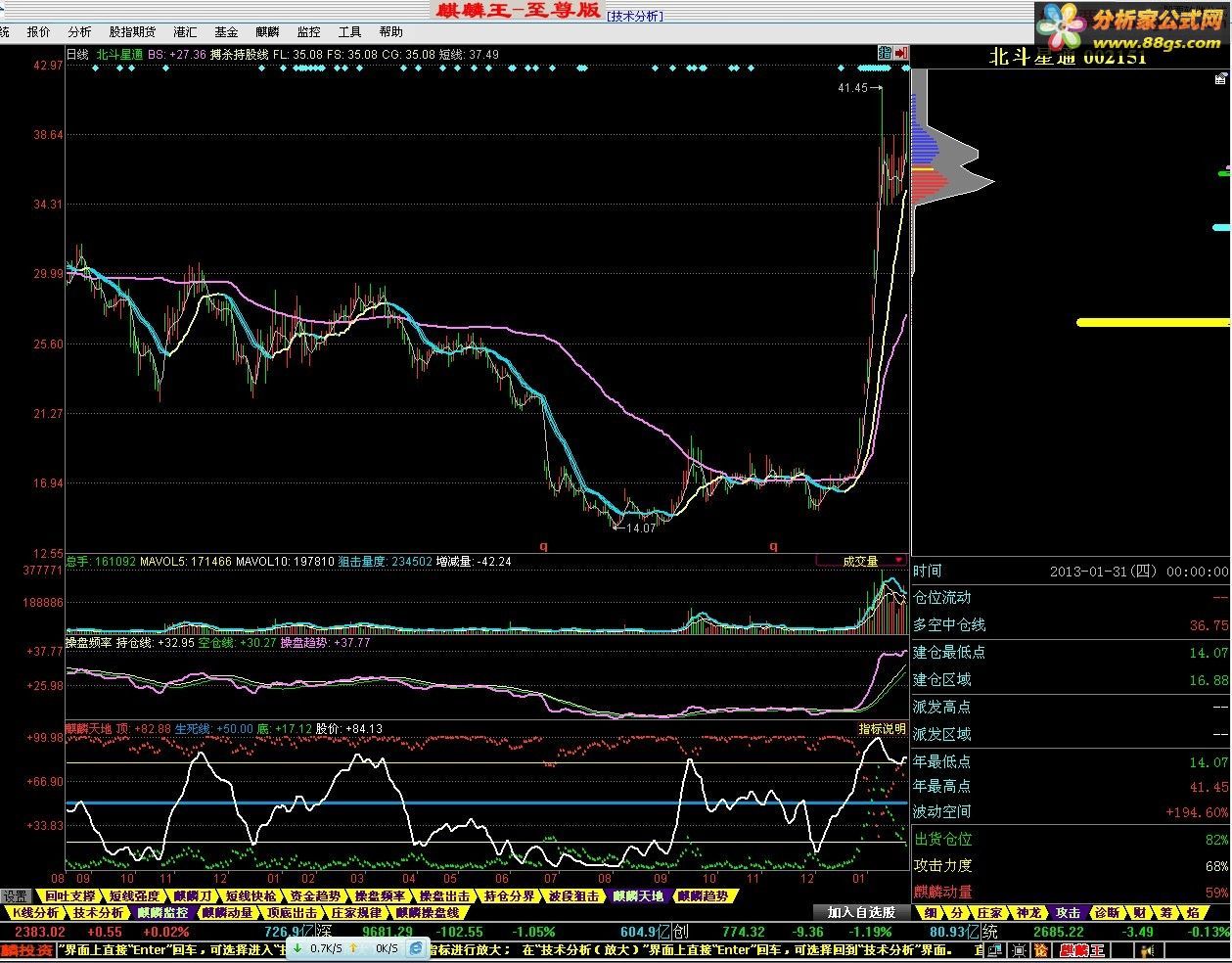Select the 焰 tab in right panel
This screenshot has height=963, width=1232.
tap(1192, 912)
